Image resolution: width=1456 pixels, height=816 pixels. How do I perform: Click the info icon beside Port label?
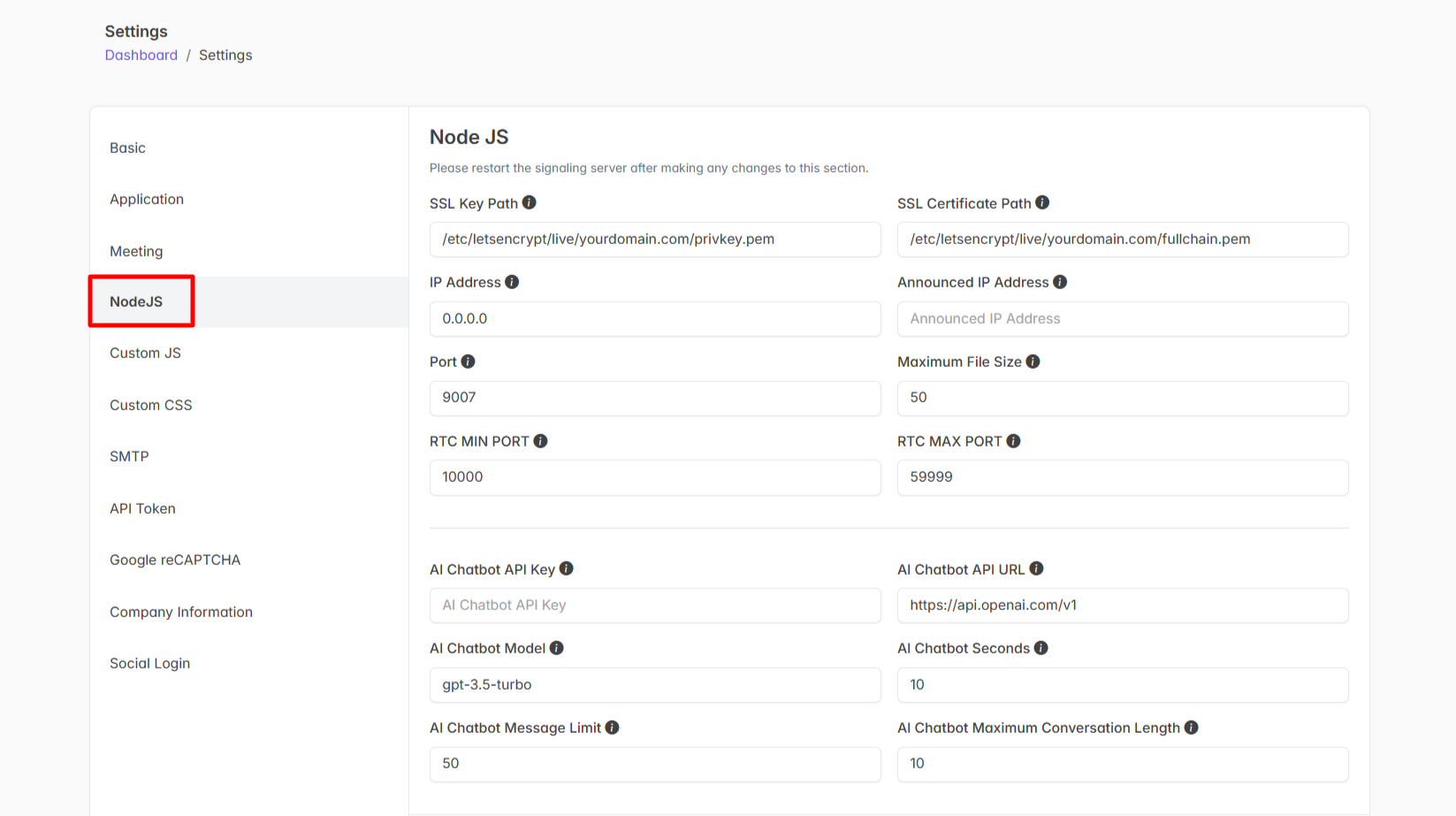468,362
